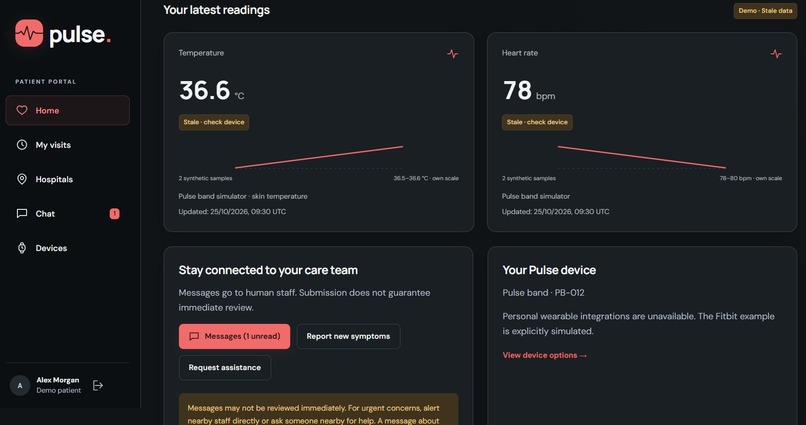Click the PATIENT PORTAL label

(x=46, y=81)
